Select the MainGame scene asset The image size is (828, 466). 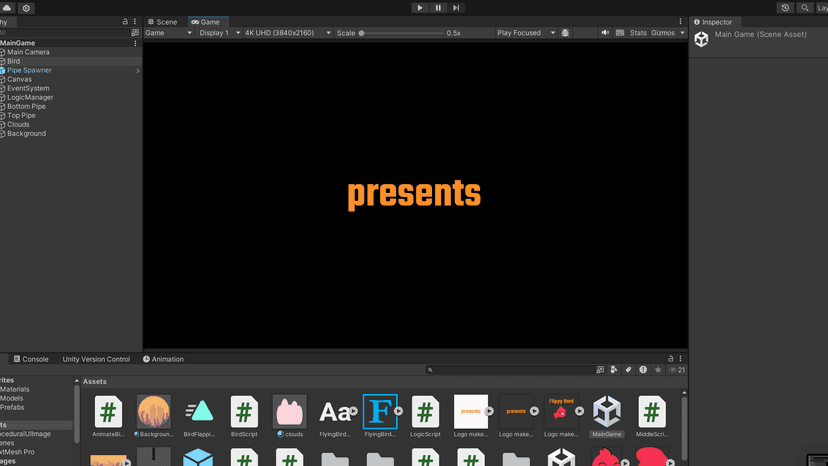607,416
